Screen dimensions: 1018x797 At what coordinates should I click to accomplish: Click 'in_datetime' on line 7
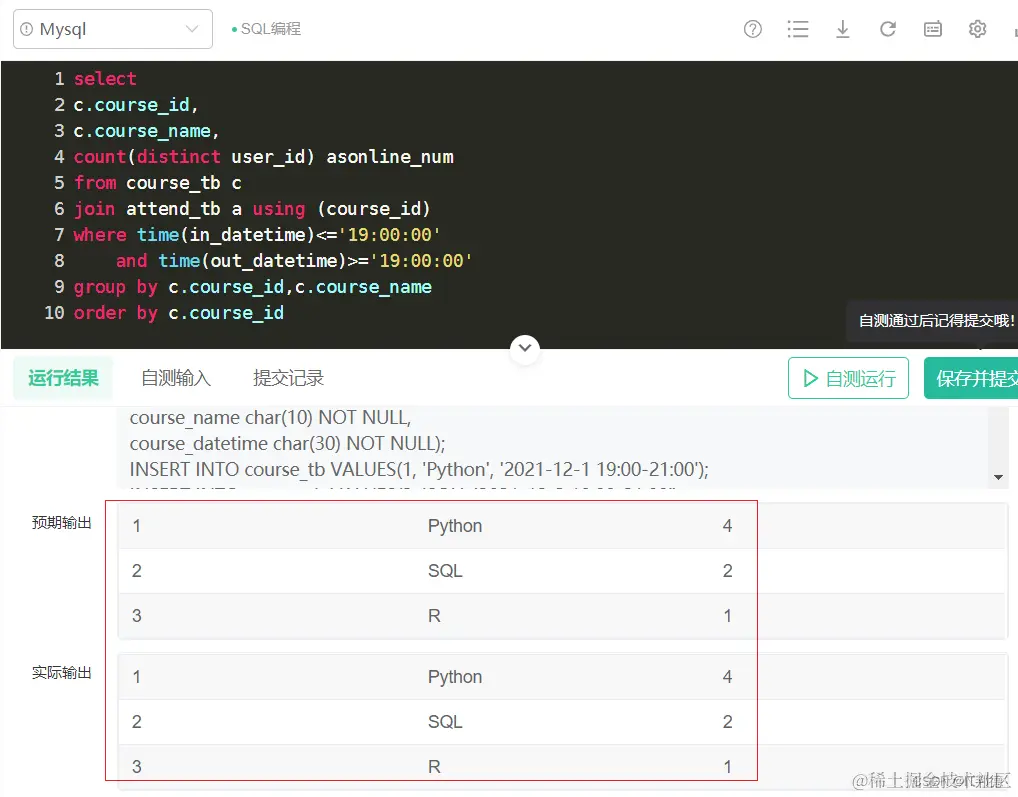(x=247, y=235)
